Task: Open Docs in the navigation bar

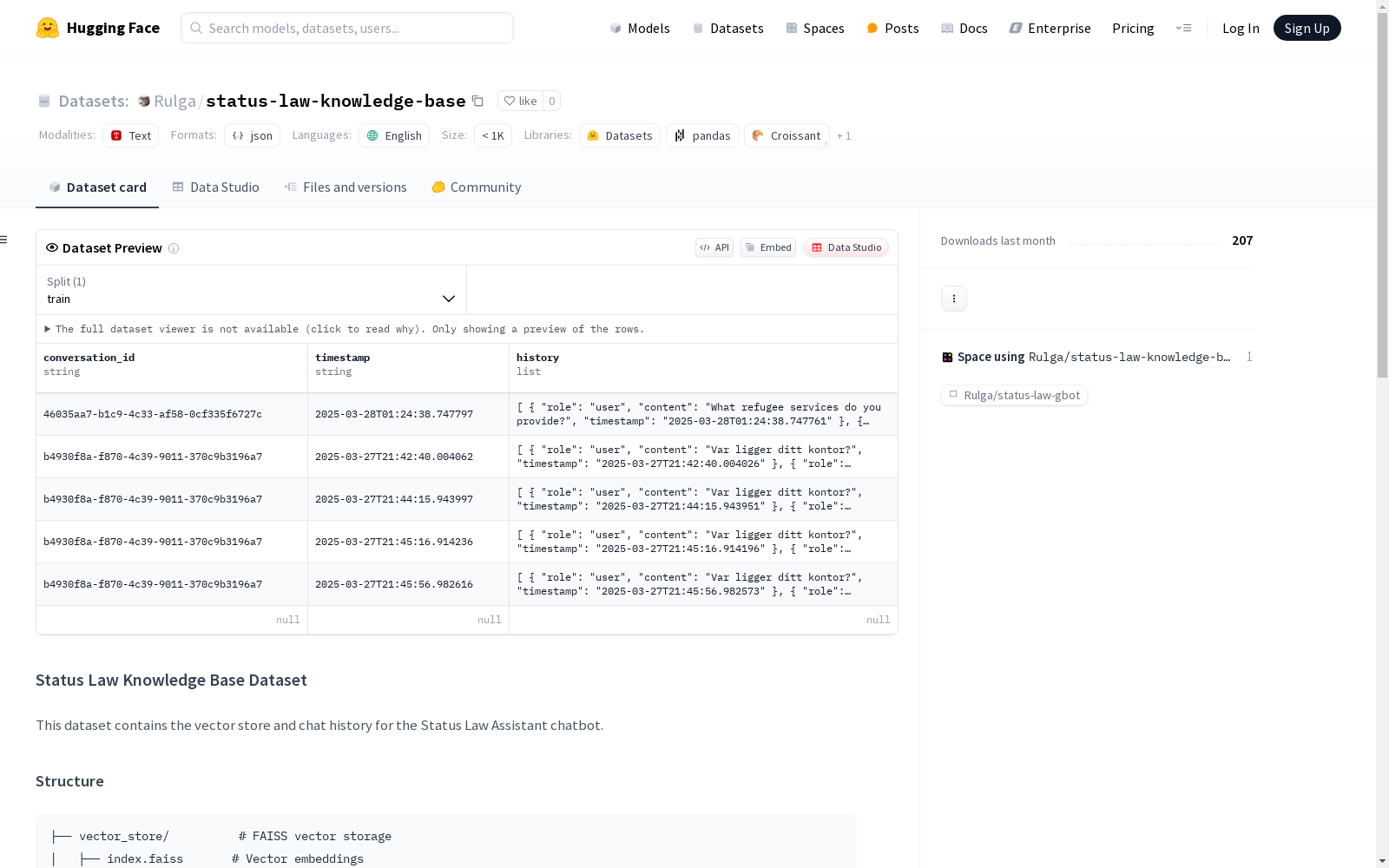Action: point(964,28)
